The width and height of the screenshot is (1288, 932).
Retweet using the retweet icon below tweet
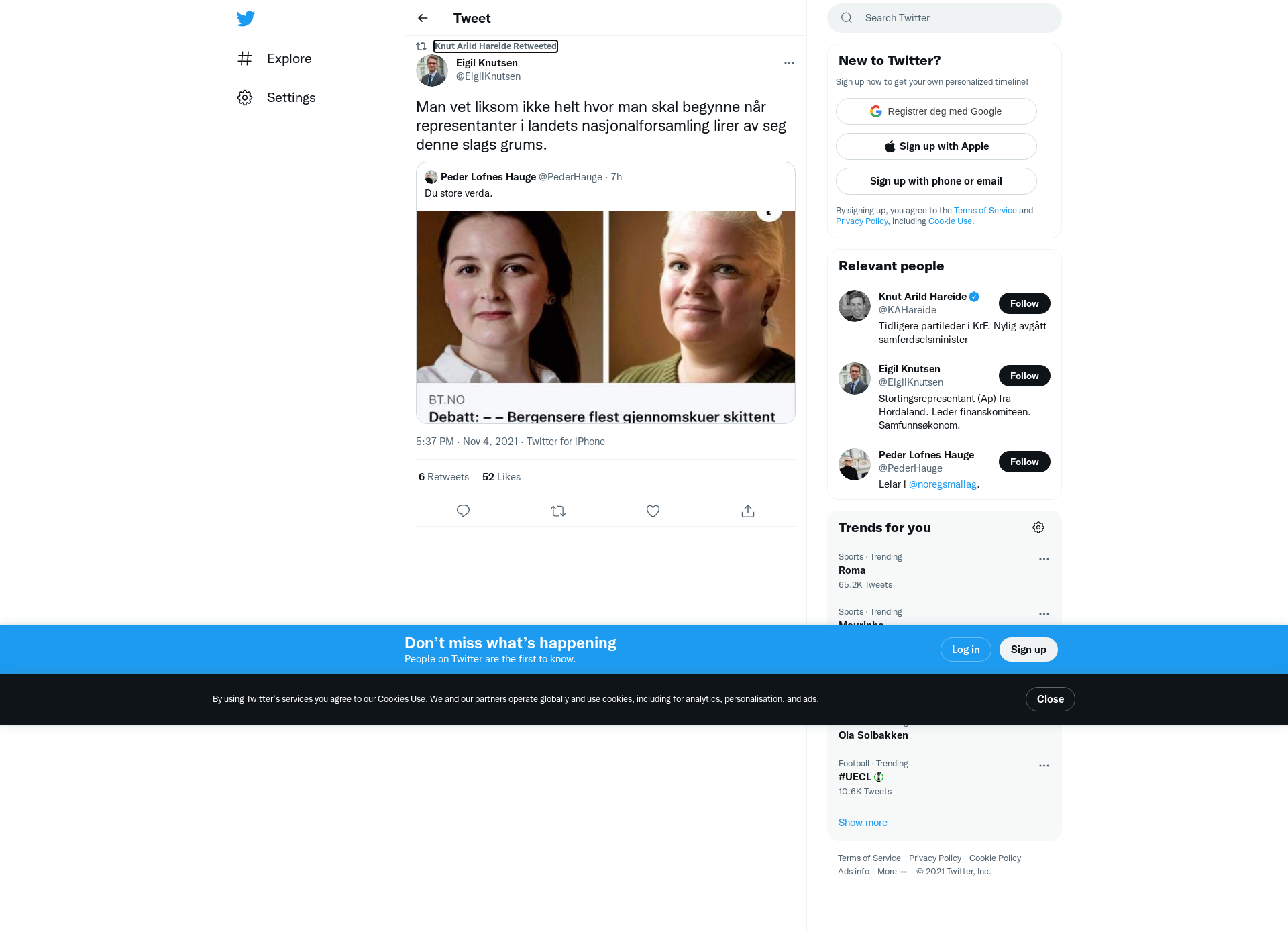pos(558,511)
